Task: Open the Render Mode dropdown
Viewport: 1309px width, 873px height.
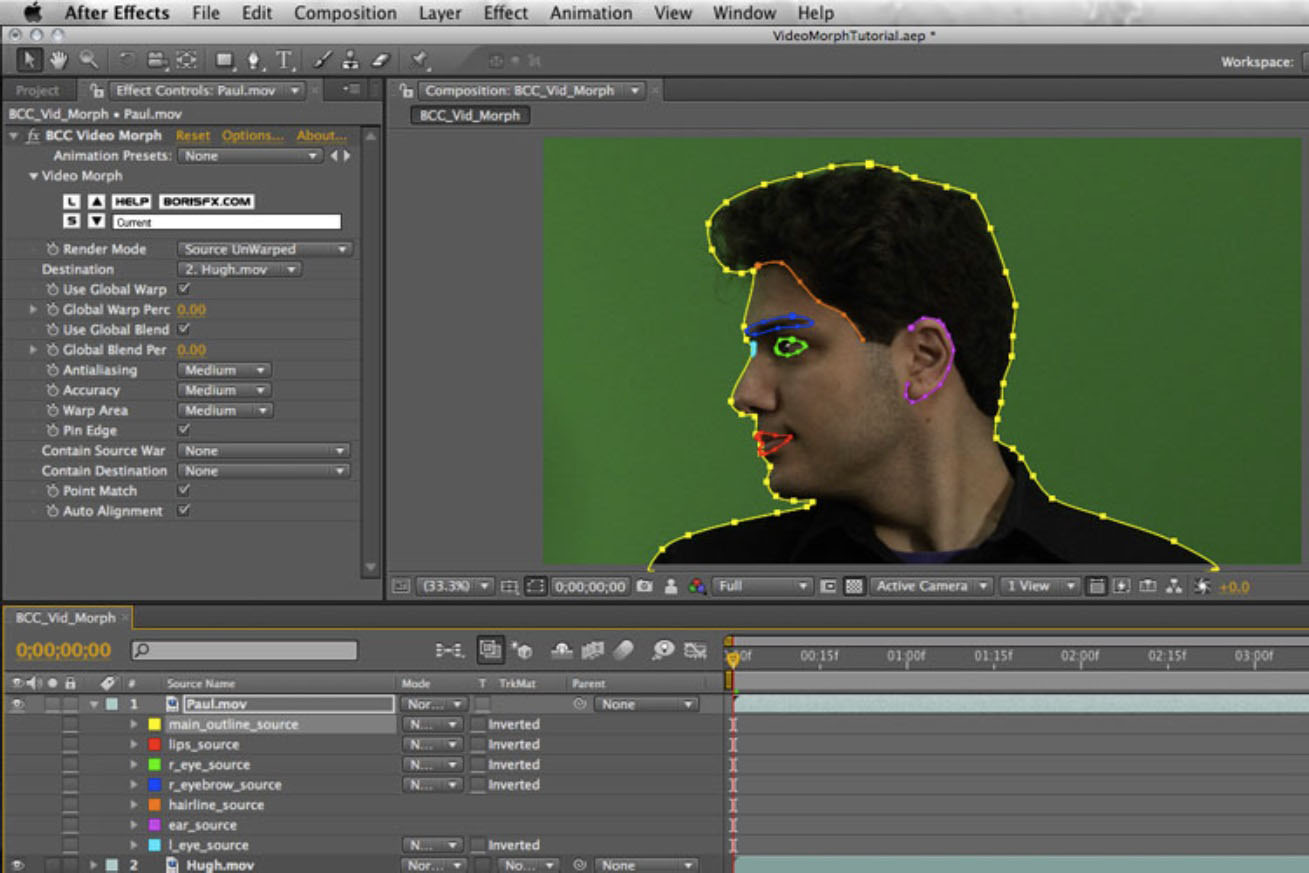Action: pyautogui.click(x=264, y=249)
